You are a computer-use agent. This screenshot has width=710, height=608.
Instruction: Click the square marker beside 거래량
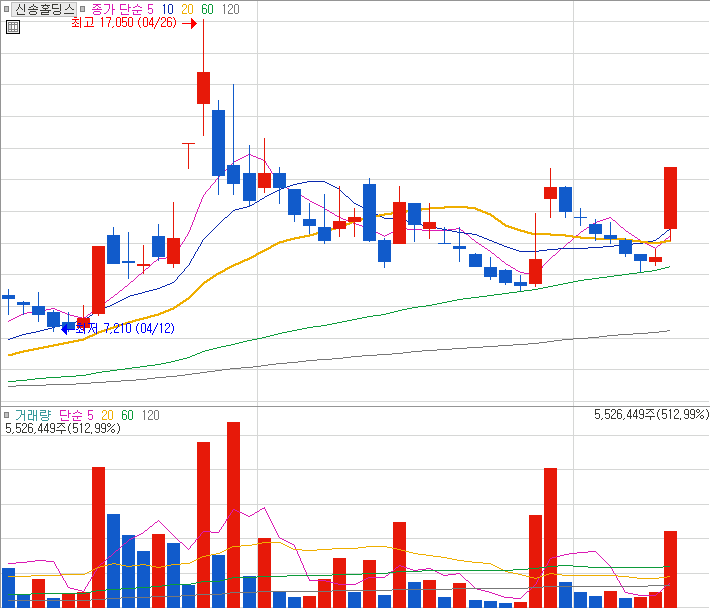[x=6, y=415]
